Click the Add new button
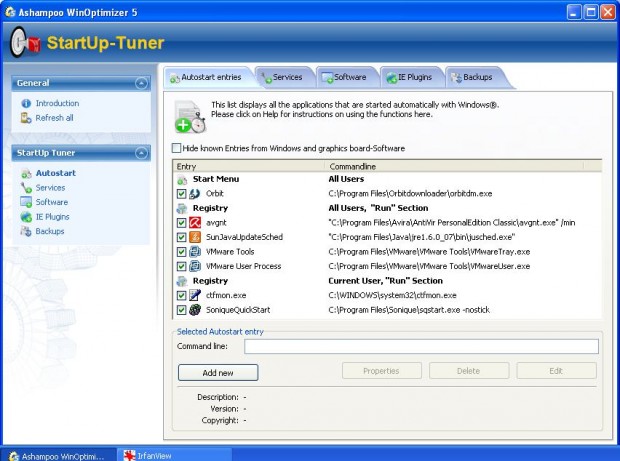 pyautogui.click(x=218, y=373)
